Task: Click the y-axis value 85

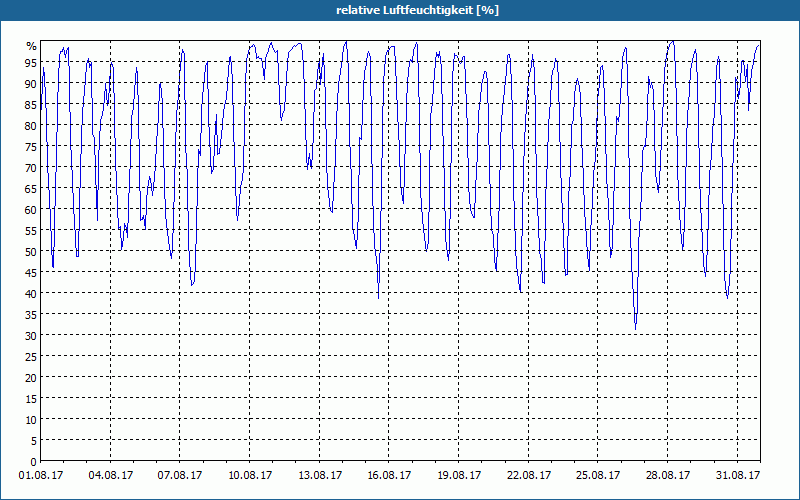Action: (x=31, y=105)
